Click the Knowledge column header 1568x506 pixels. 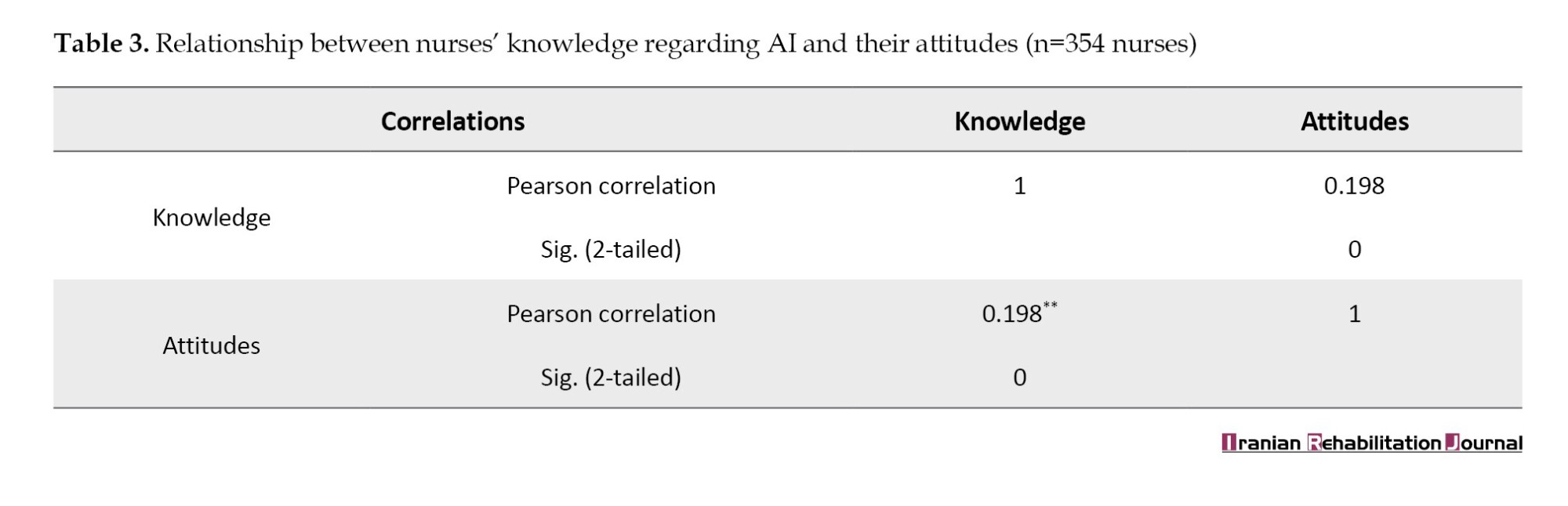1019,121
